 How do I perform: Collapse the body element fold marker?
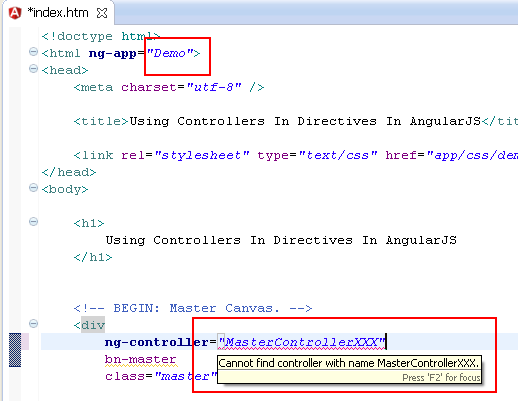point(33,188)
